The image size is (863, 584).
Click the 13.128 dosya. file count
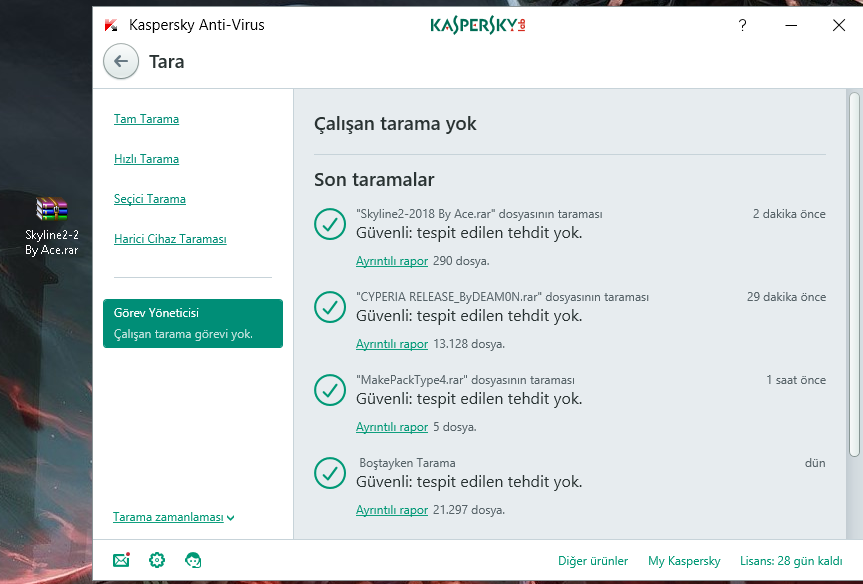(469, 344)
